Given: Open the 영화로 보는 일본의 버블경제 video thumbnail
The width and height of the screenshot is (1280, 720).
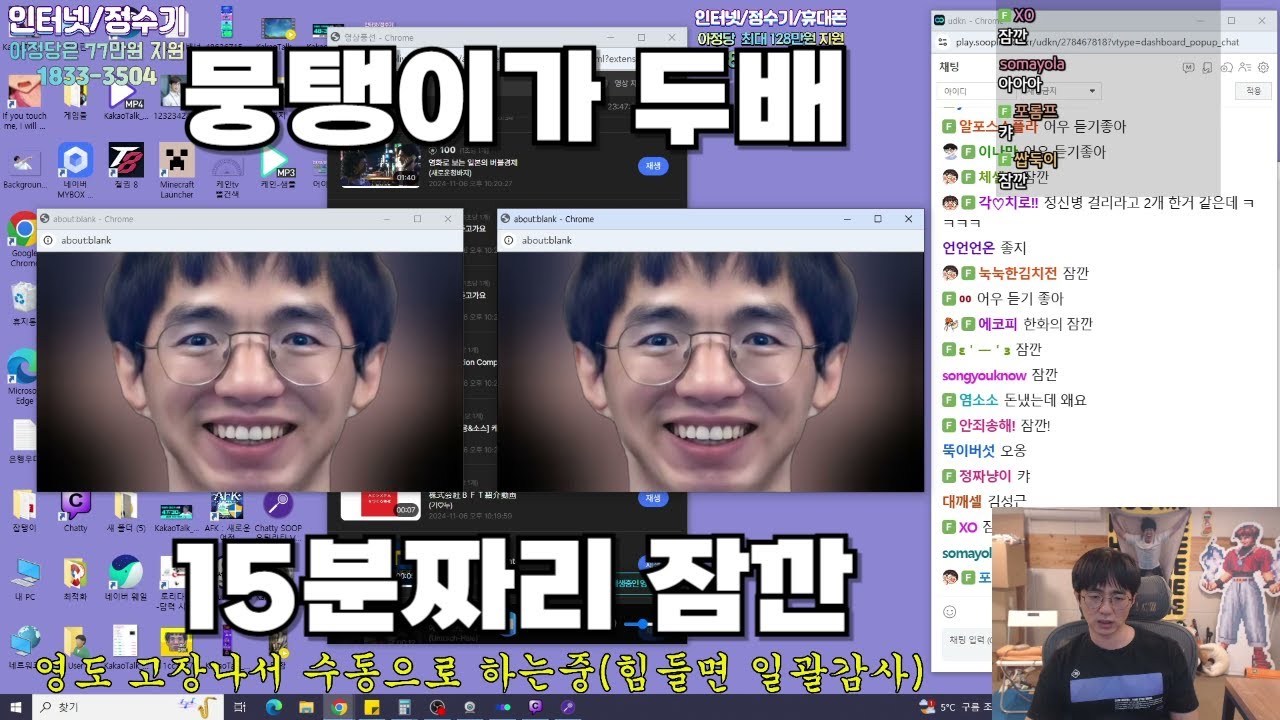Looking at the screenshot, I should (x=379, y=166).
